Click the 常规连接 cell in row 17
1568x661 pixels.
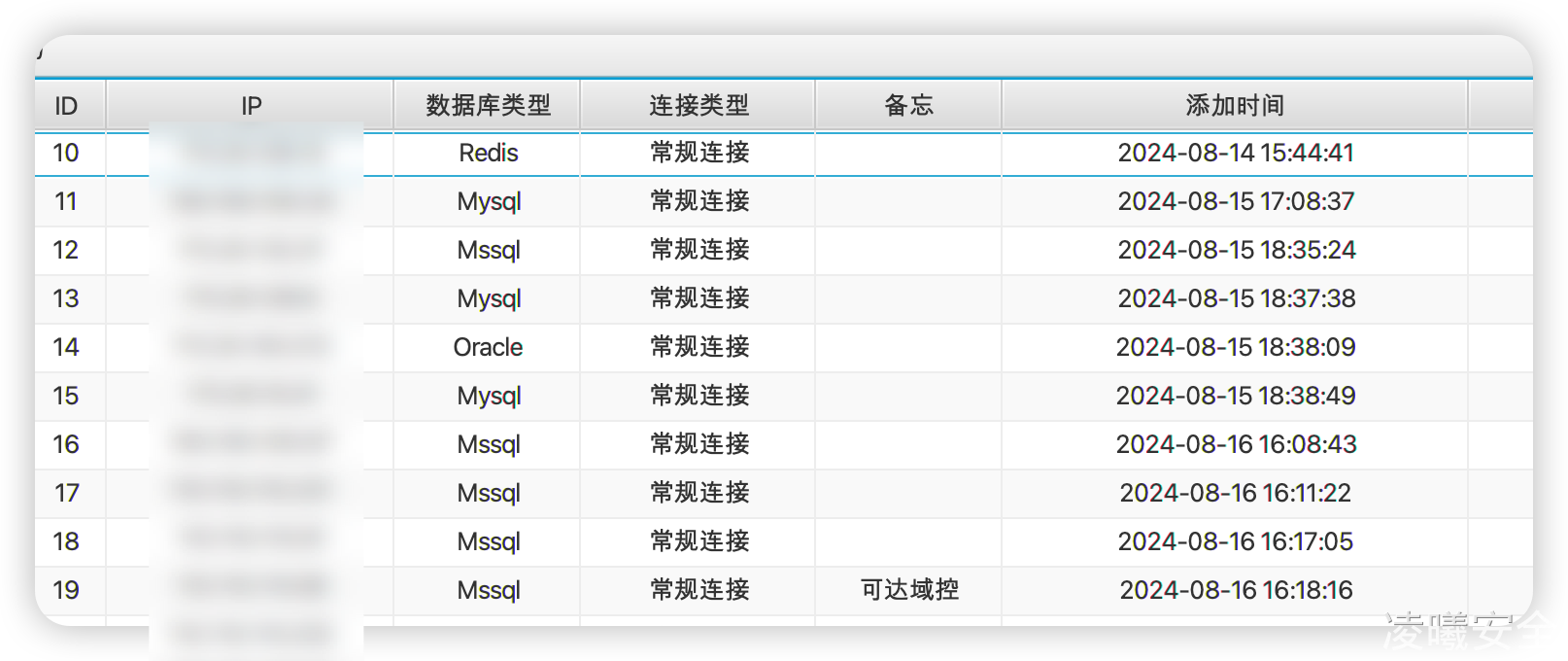pyautogui.click(x=699, y=494)
